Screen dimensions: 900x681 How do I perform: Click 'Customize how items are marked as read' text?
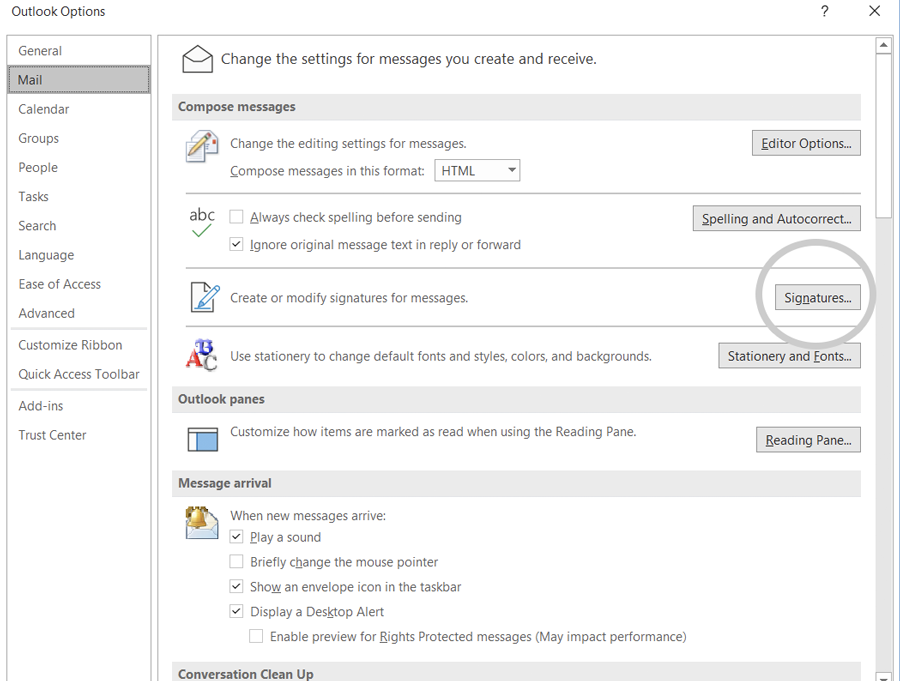(x=433, y=432)
